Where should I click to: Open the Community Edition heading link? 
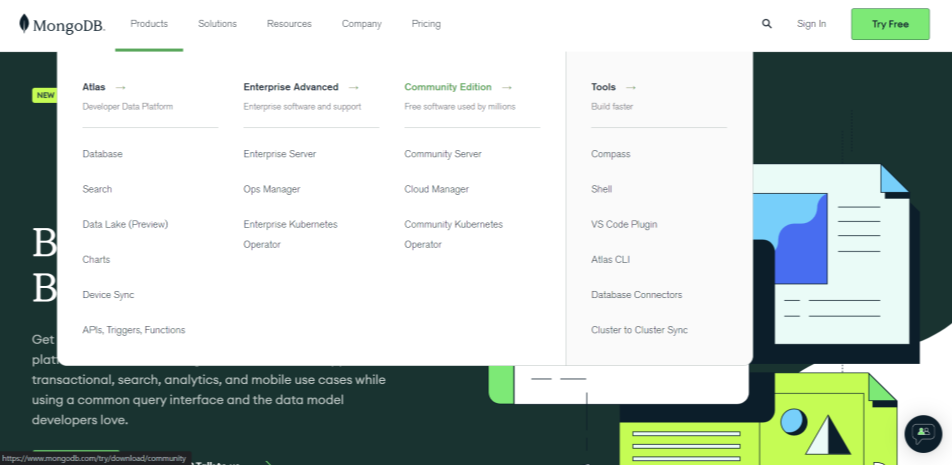pyautogui.click(x=448, y=87)
